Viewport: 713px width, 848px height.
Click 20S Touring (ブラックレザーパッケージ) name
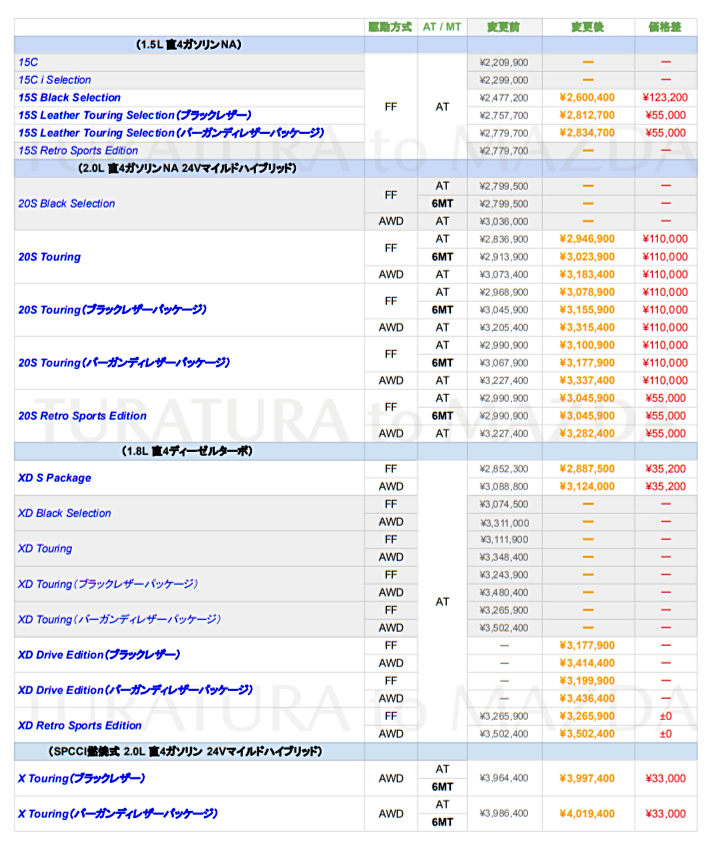click(112, 310)
